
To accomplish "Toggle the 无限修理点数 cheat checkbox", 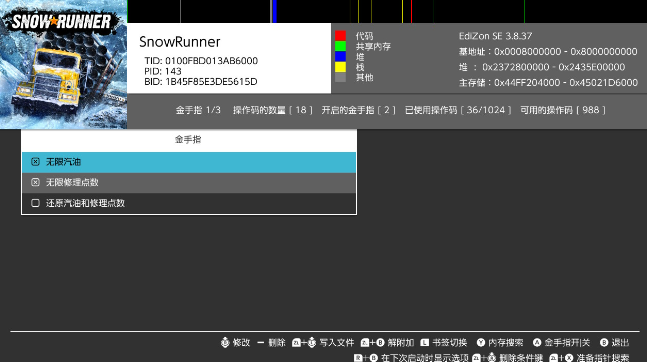I will click(35, 182).
